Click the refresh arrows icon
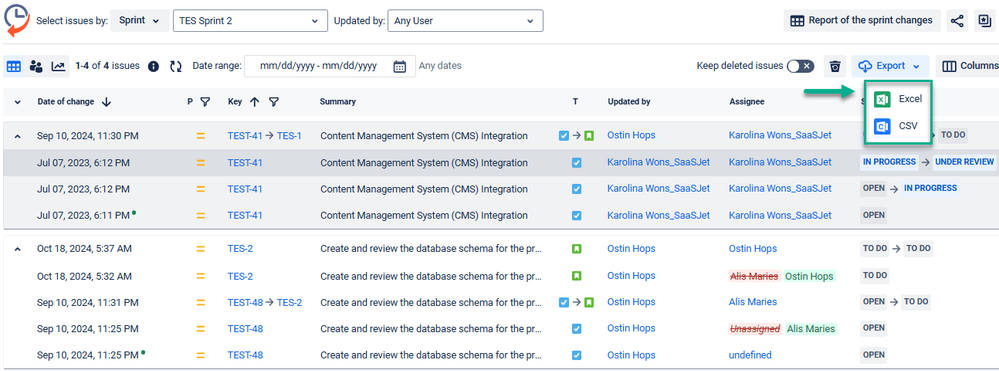Image resolution: width=999 pixels, height=371 pixels. point(176,66)
